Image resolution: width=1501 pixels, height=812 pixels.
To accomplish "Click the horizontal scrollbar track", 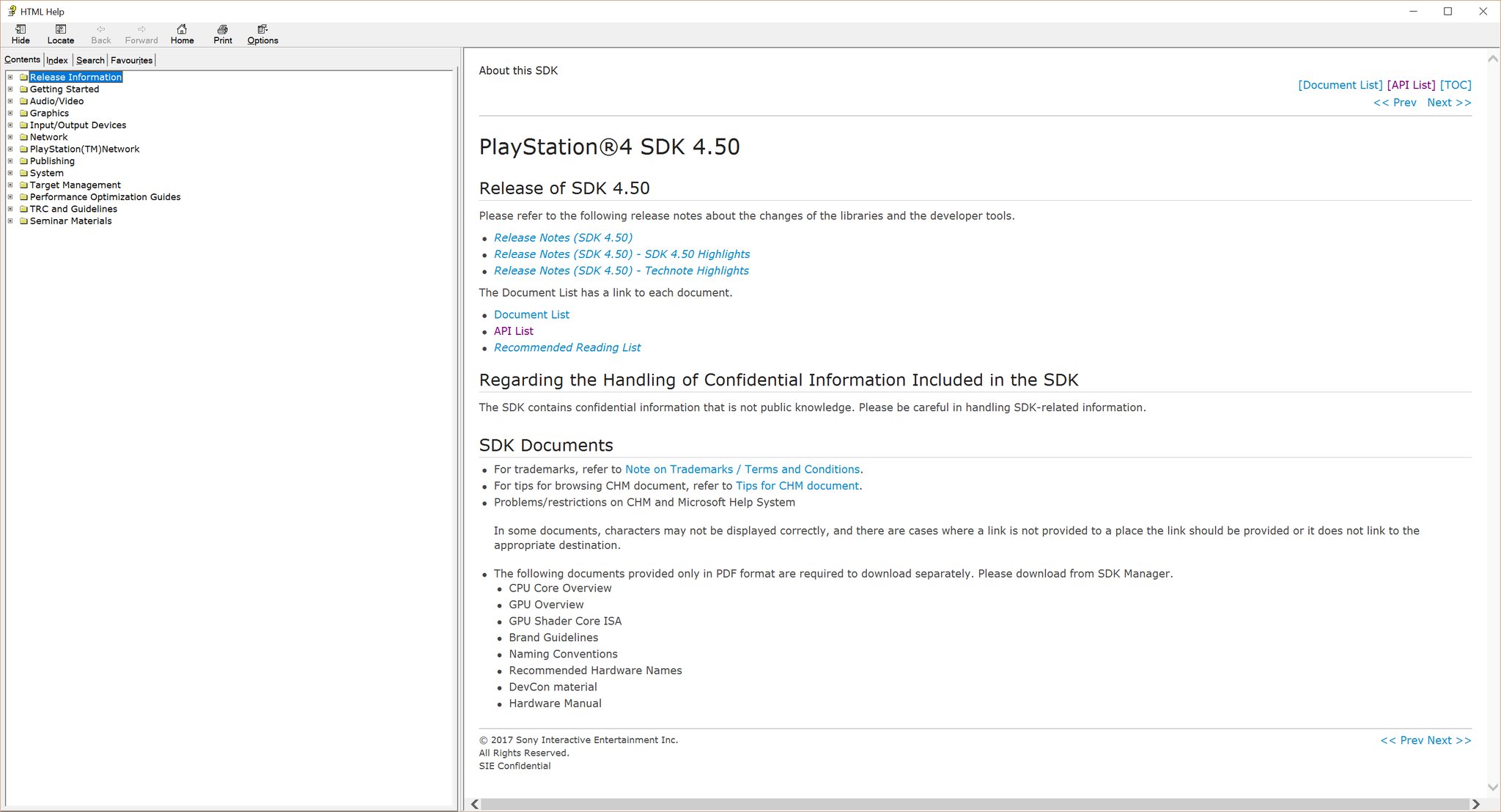I will 975,804.
